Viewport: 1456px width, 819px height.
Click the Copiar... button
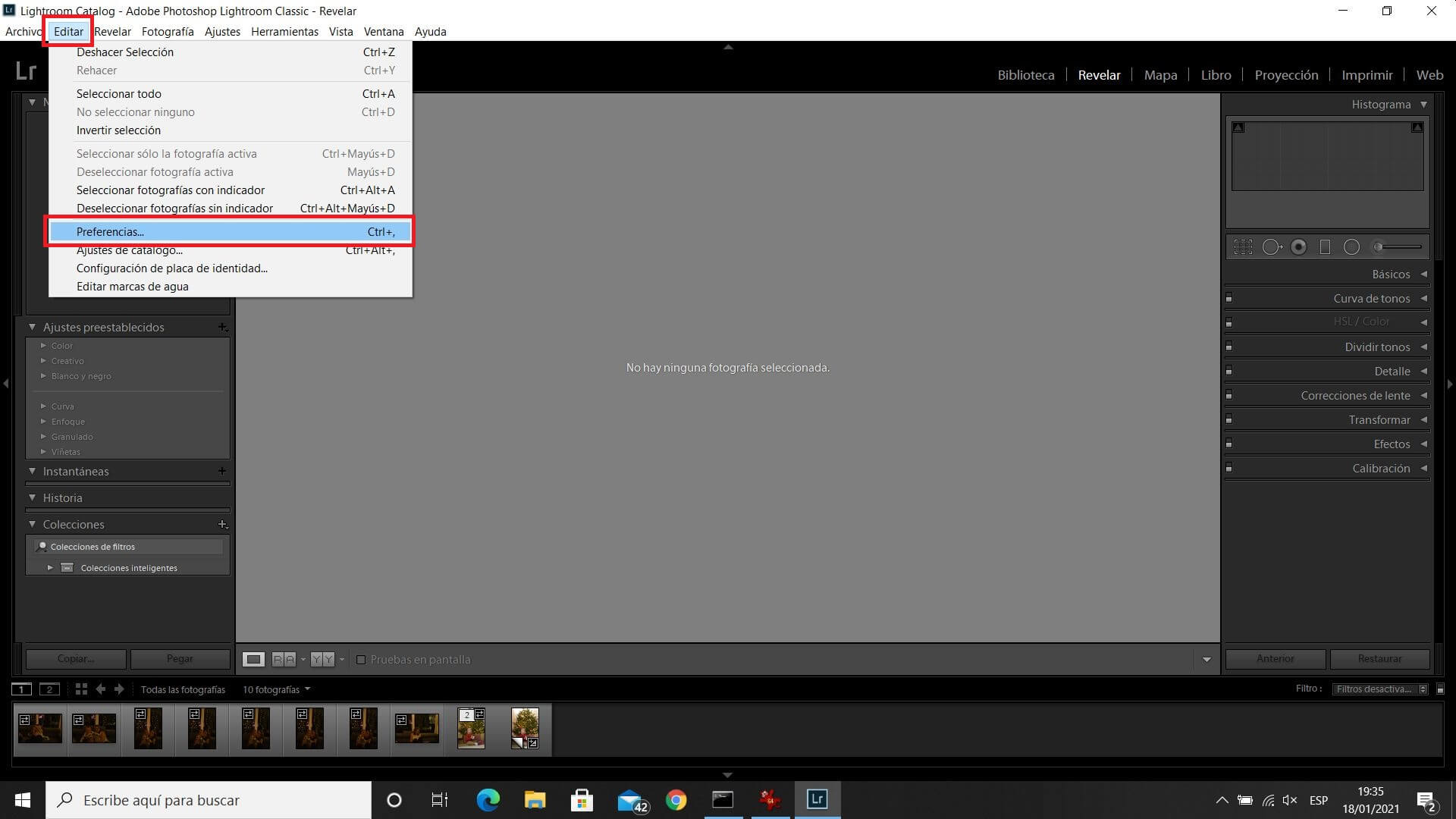(76, 658)
